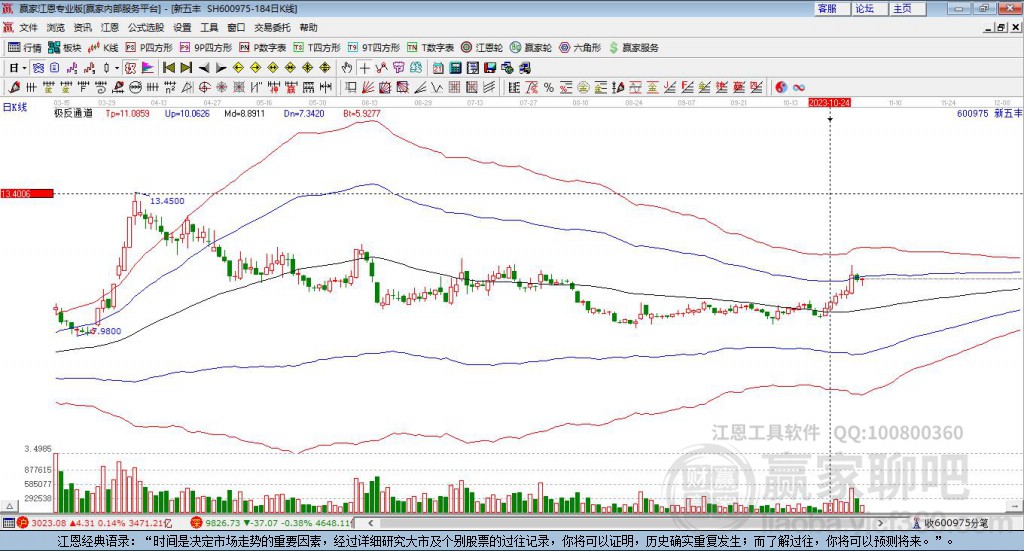Click the Tp=11.0859 indicator value
Viewport: 1024px width, 551px height.
(127, 114)
